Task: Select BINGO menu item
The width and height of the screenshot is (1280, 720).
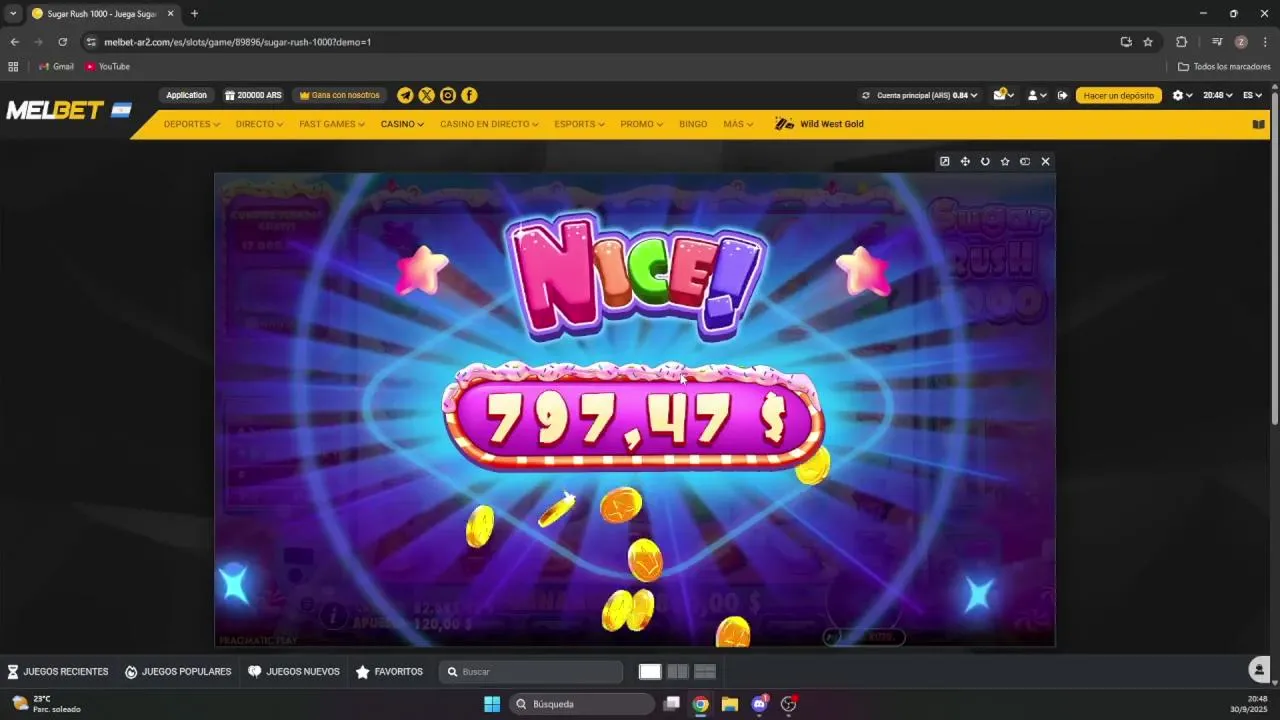Action: (x=693, y=124)
